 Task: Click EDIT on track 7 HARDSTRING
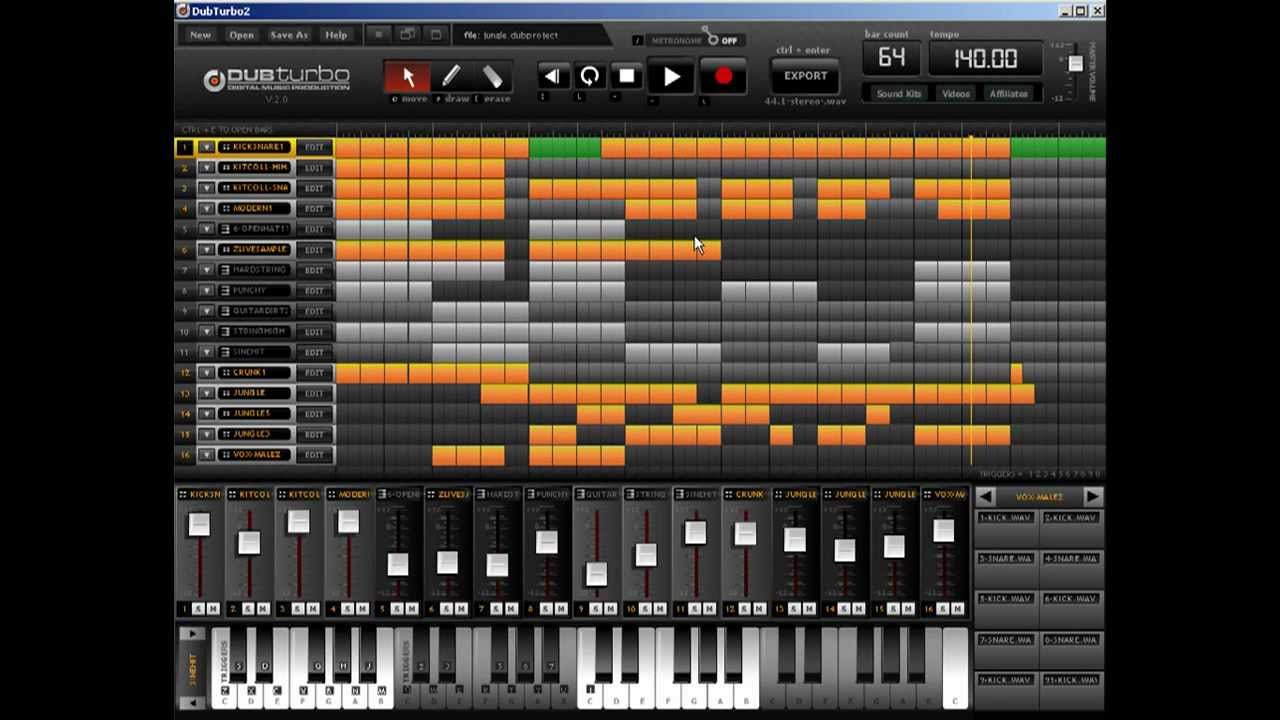coord(314,270)
